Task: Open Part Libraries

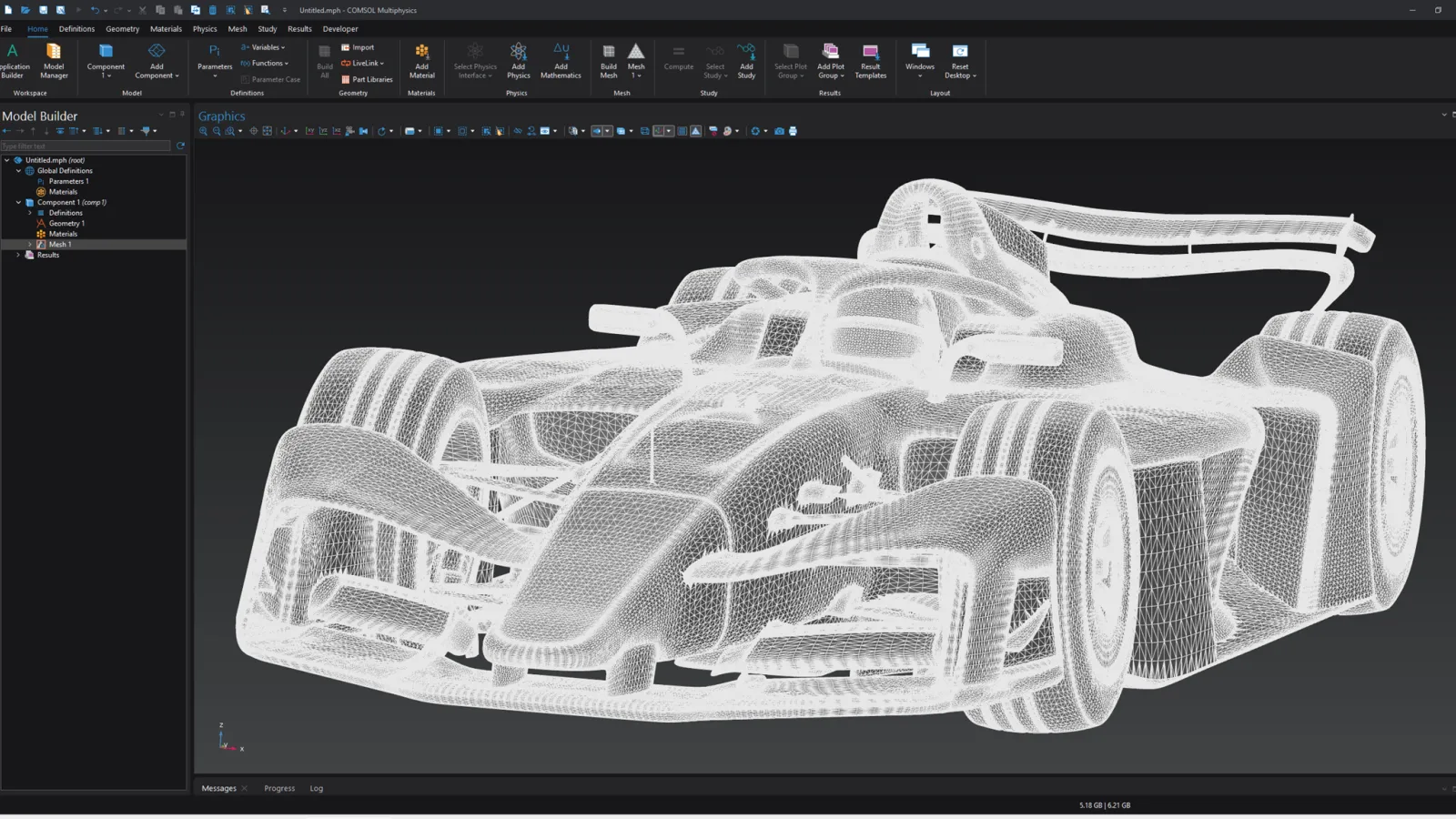Action: point(367,79)
